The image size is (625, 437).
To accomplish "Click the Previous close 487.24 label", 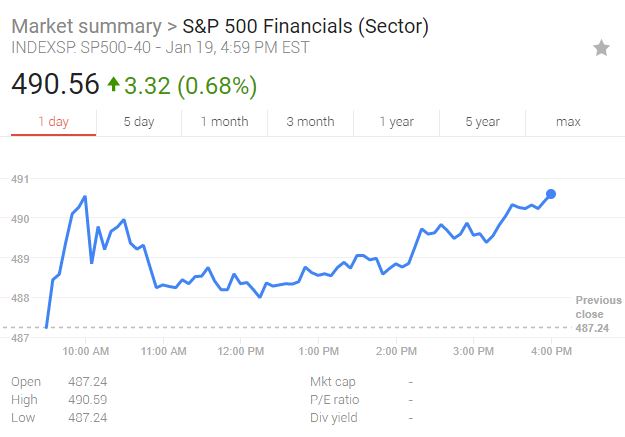I will click(598, 313).
